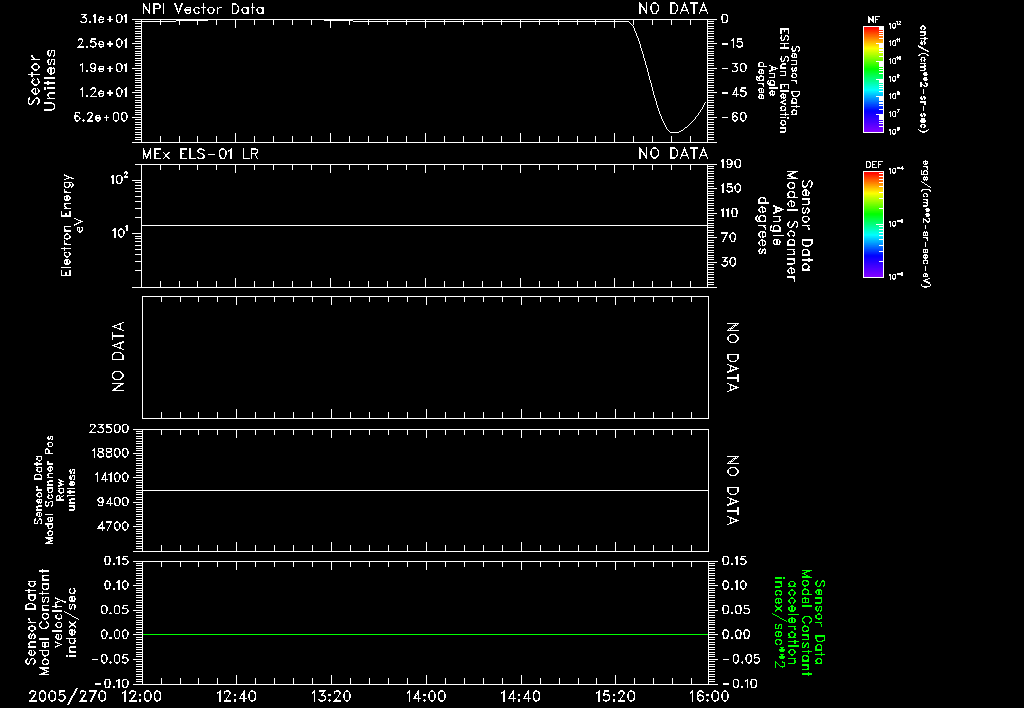Click the '12:00' time axis label
Screen dimensions: 1024x708
[x=142, y=696]
